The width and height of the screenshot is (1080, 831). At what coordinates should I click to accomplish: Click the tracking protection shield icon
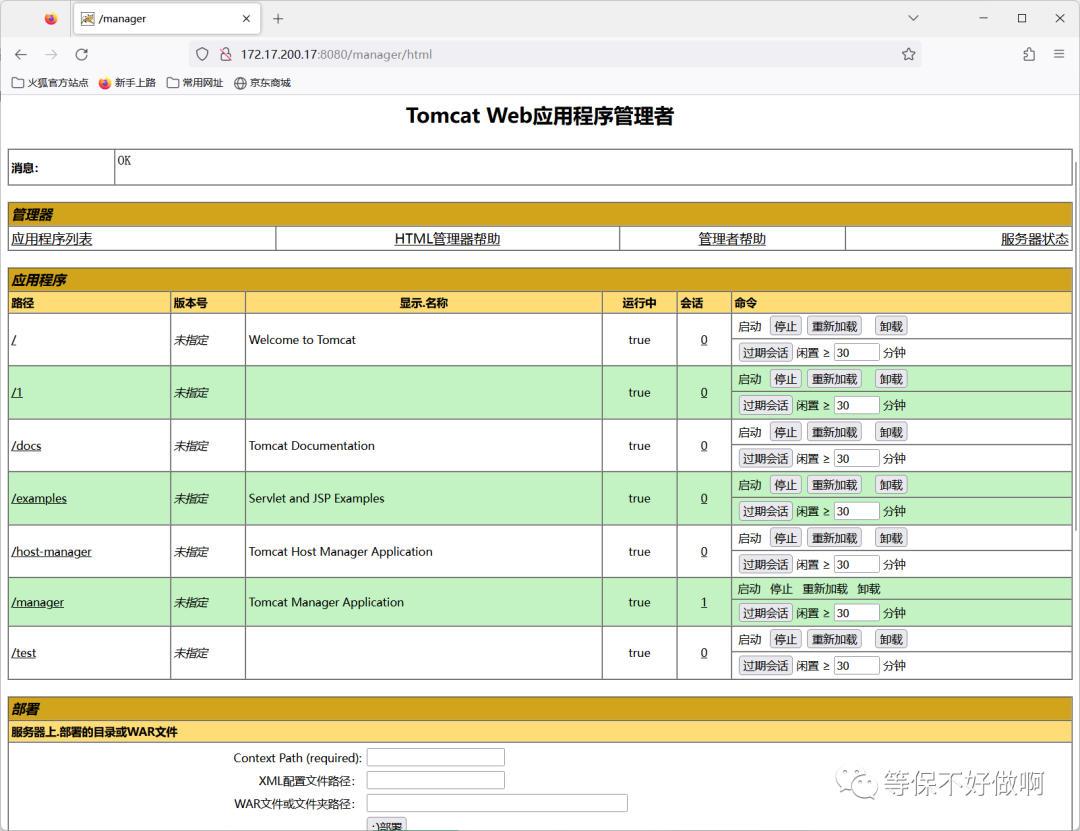202,54
